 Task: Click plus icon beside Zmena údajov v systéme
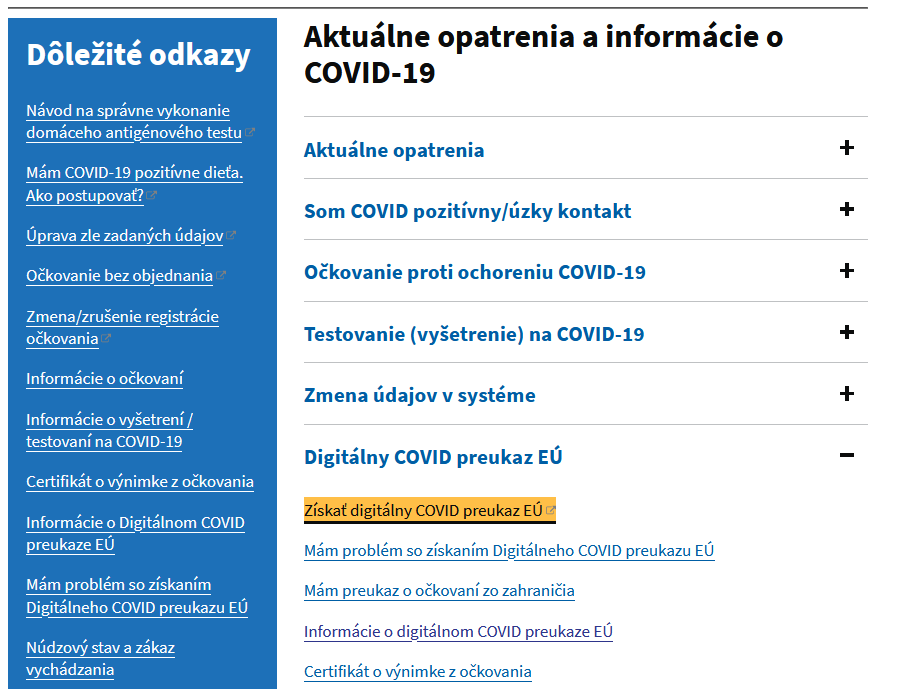tap(846, 394)
